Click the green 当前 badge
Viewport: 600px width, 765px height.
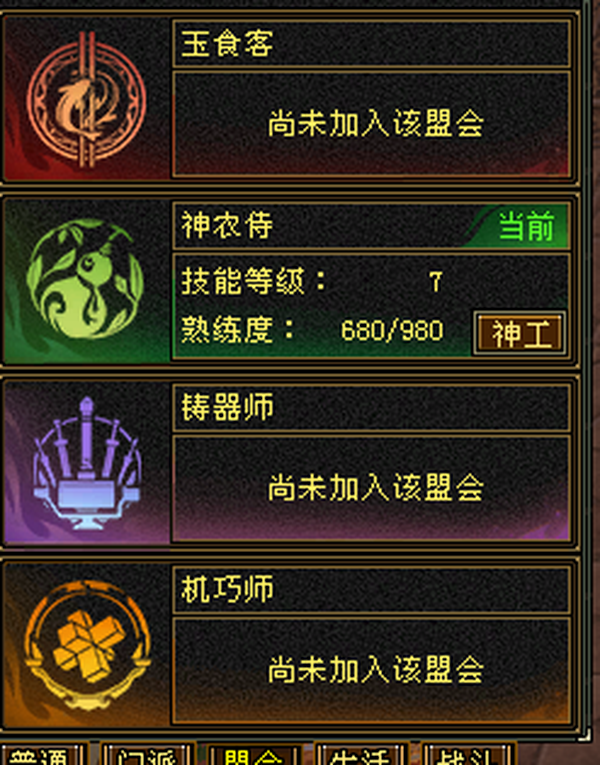click(x=526, y=226)
